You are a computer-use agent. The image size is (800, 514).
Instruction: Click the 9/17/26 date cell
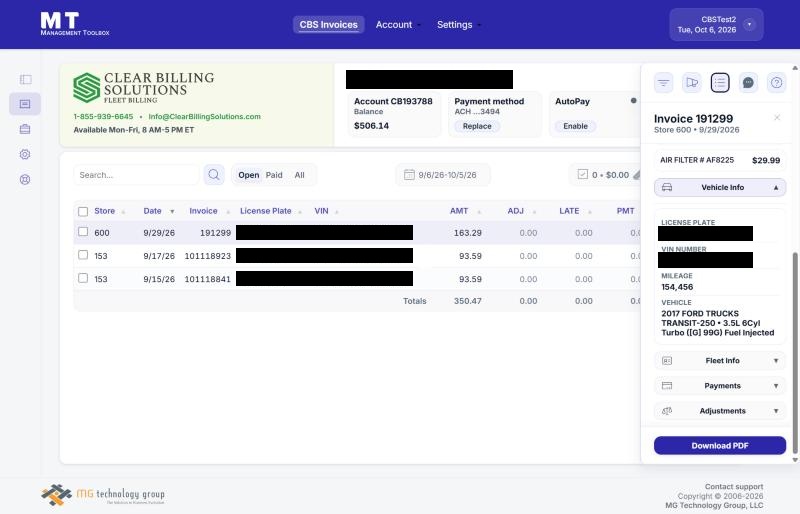pyautogui.click(x=159, y=256)
